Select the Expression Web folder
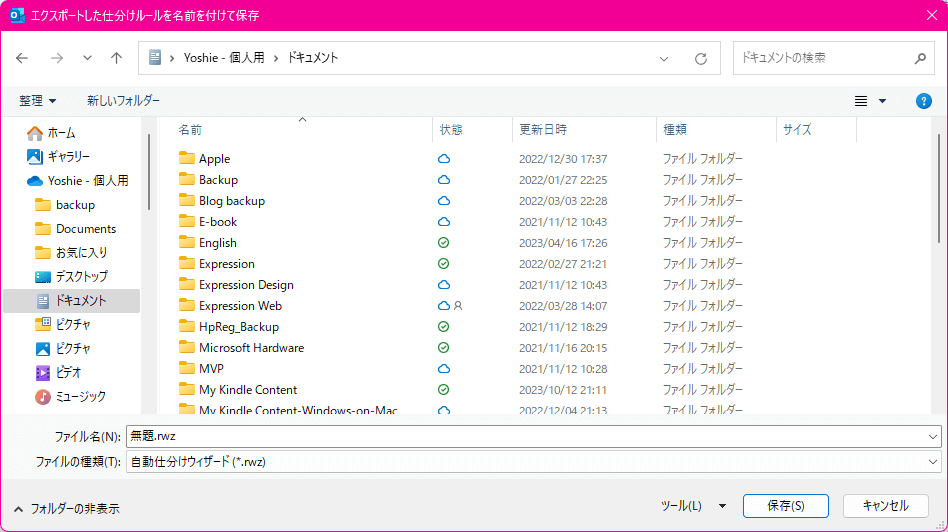The width and height of the screenshot is (948, 532). (x=240, y=306)
